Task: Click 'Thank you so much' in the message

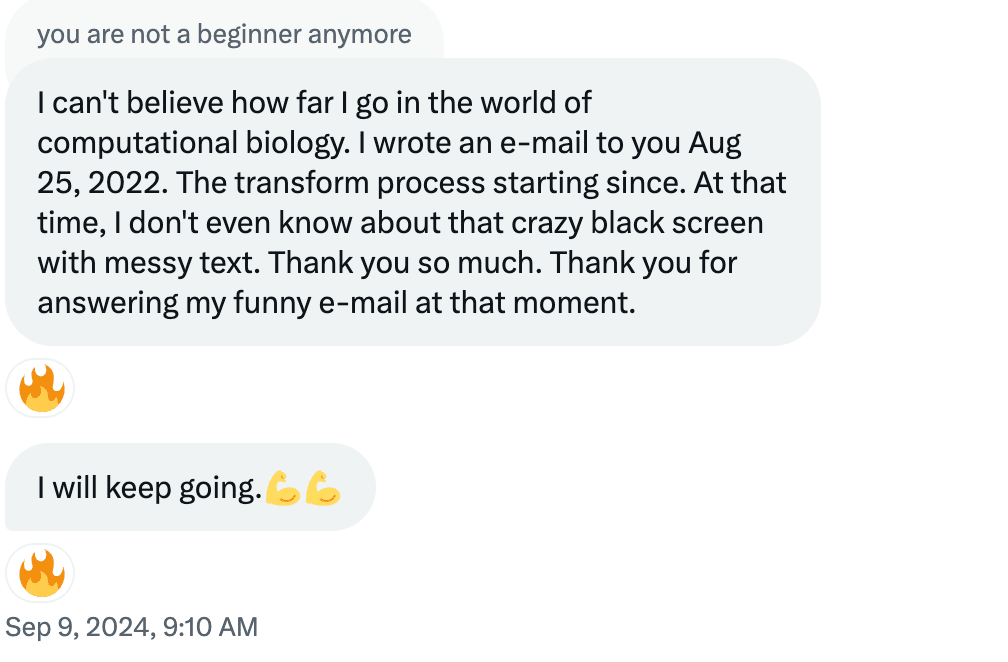Action: click(406, 263)
